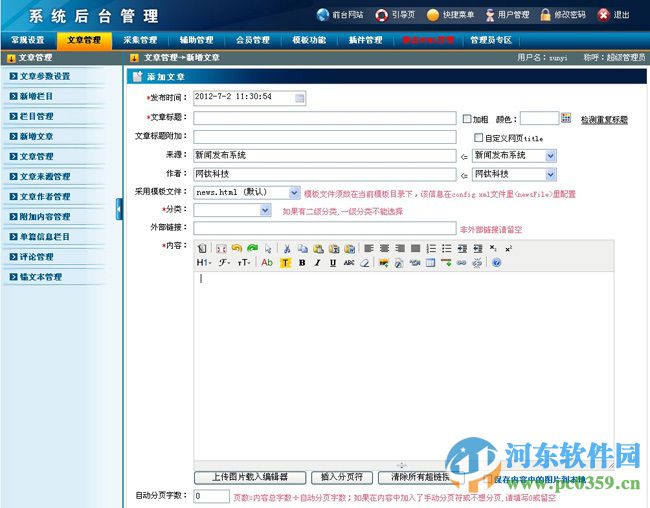Switch to 辅助管理 tab

[196, 40]
